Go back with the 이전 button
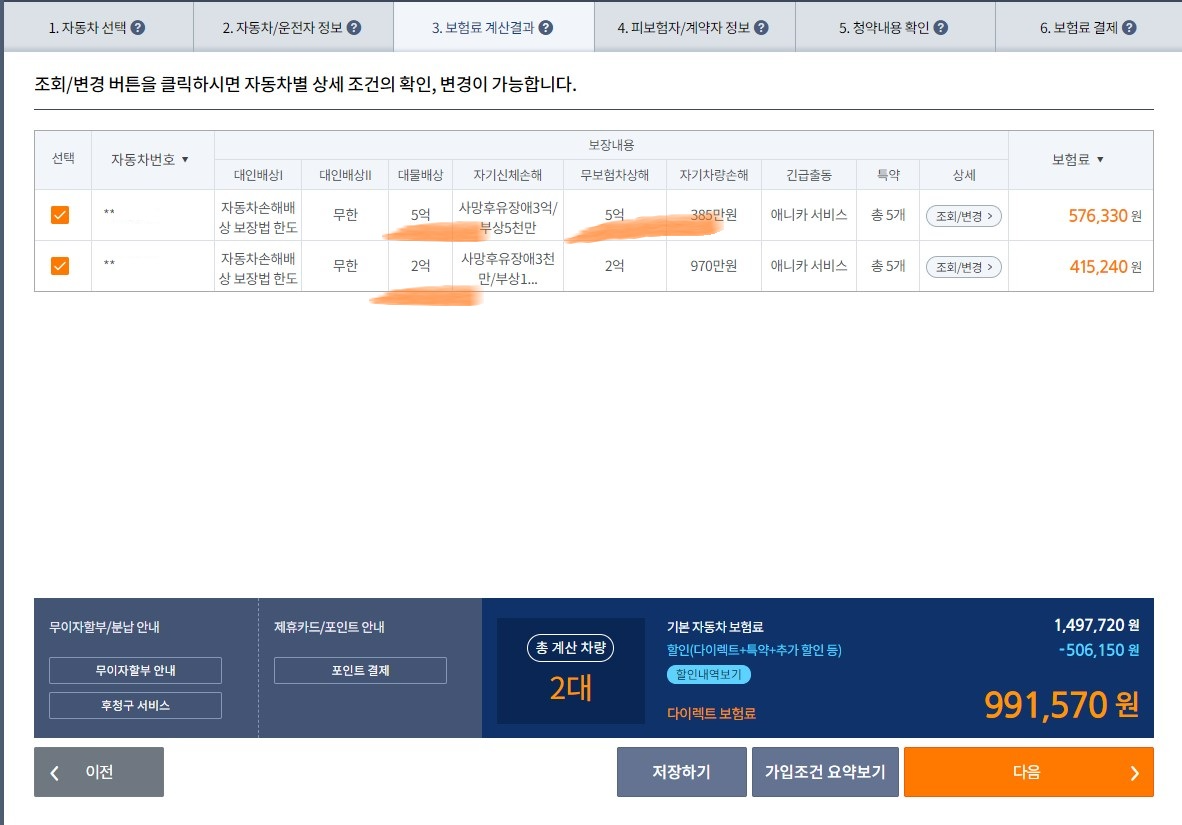This screenshot has height=825, width=1182. coord(99,772)
